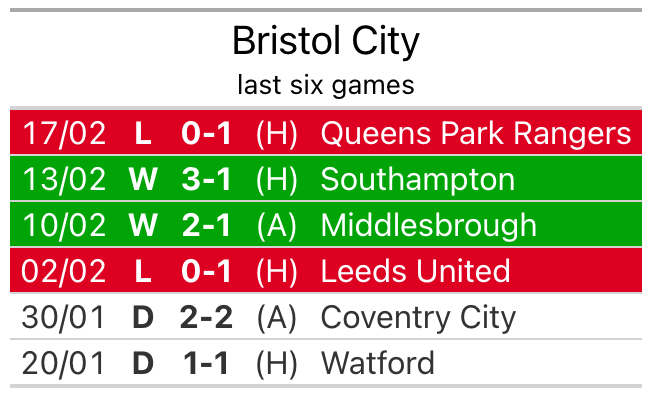
Task: Select the L result badge for Leeds United
Action: 143,271
